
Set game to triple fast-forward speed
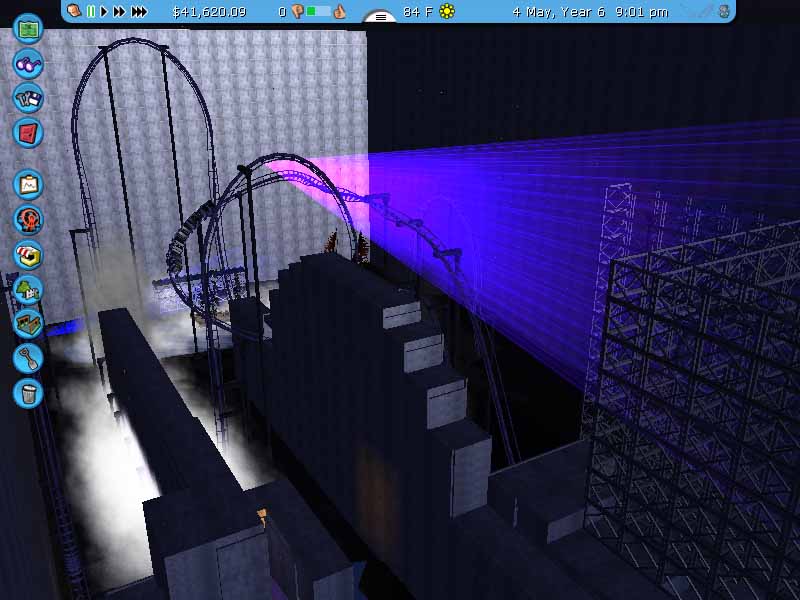[x=139, y=11]
